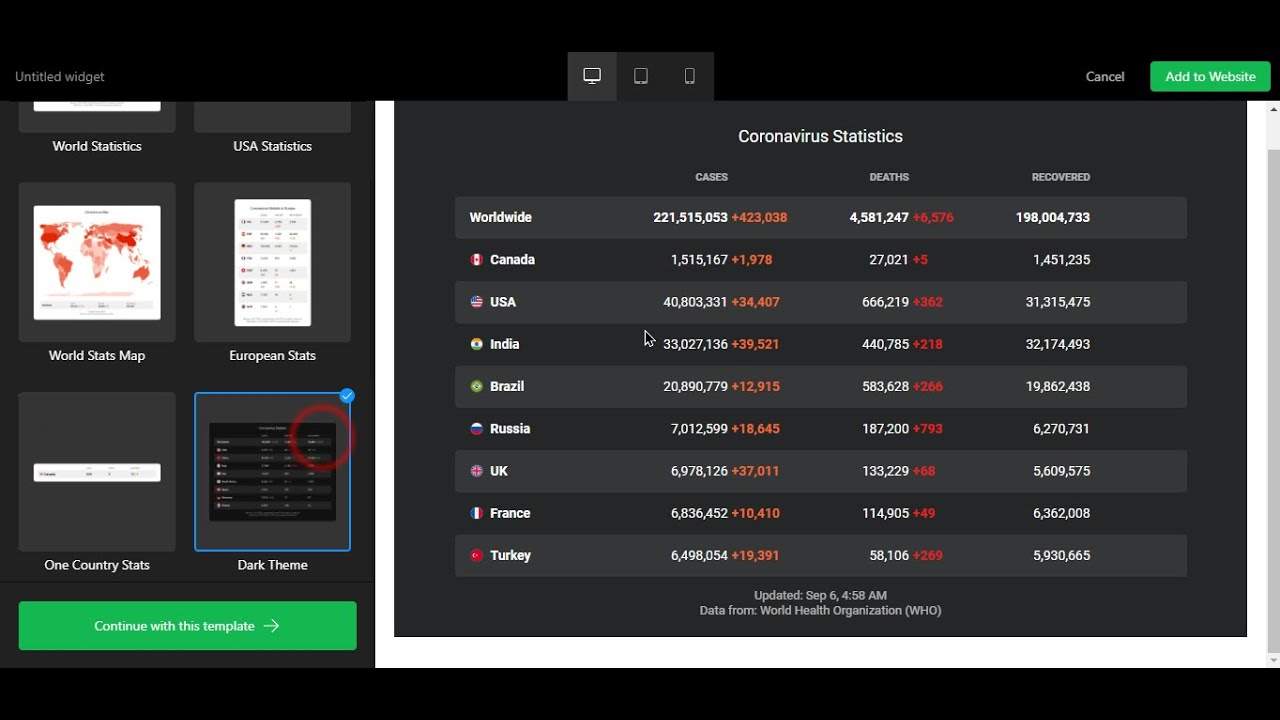The width and height of the screenshot is (1280, 720).
Task: Switch to desktop preview icon
Action: point(592,76)
